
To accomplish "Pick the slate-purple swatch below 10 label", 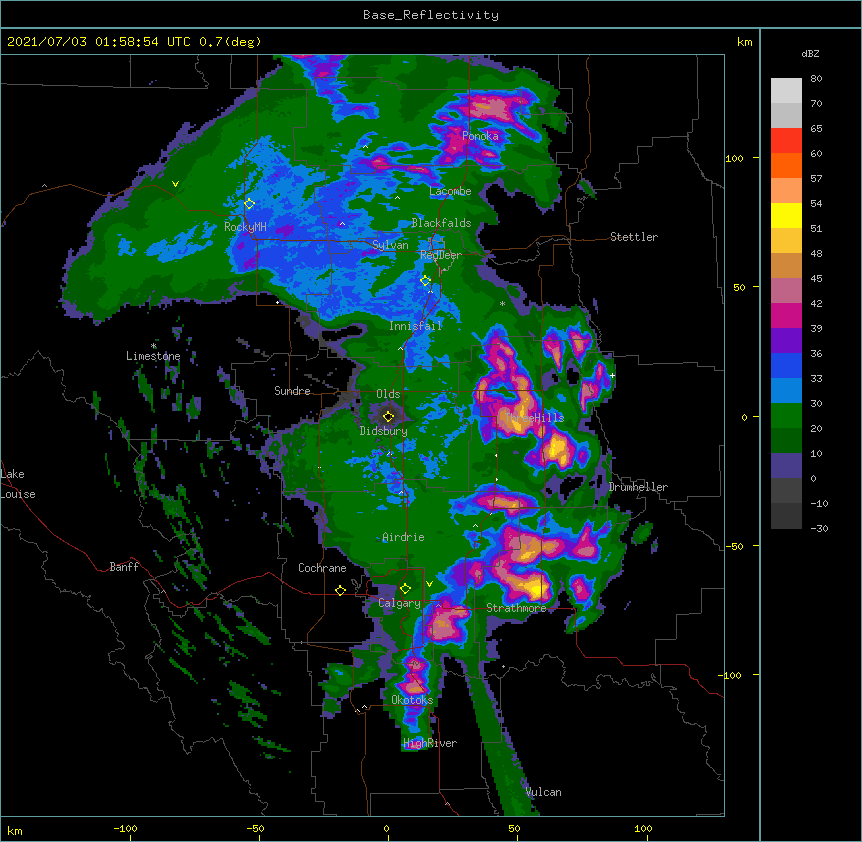I will tap(786, 466).
